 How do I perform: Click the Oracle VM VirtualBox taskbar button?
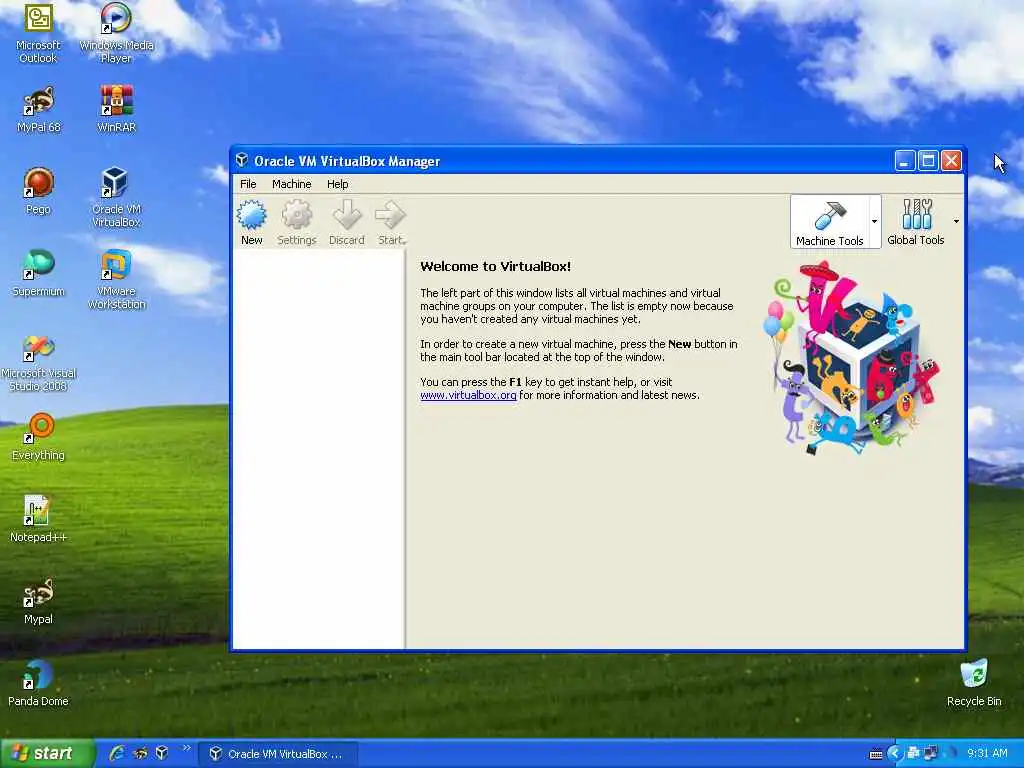(278, 754)
